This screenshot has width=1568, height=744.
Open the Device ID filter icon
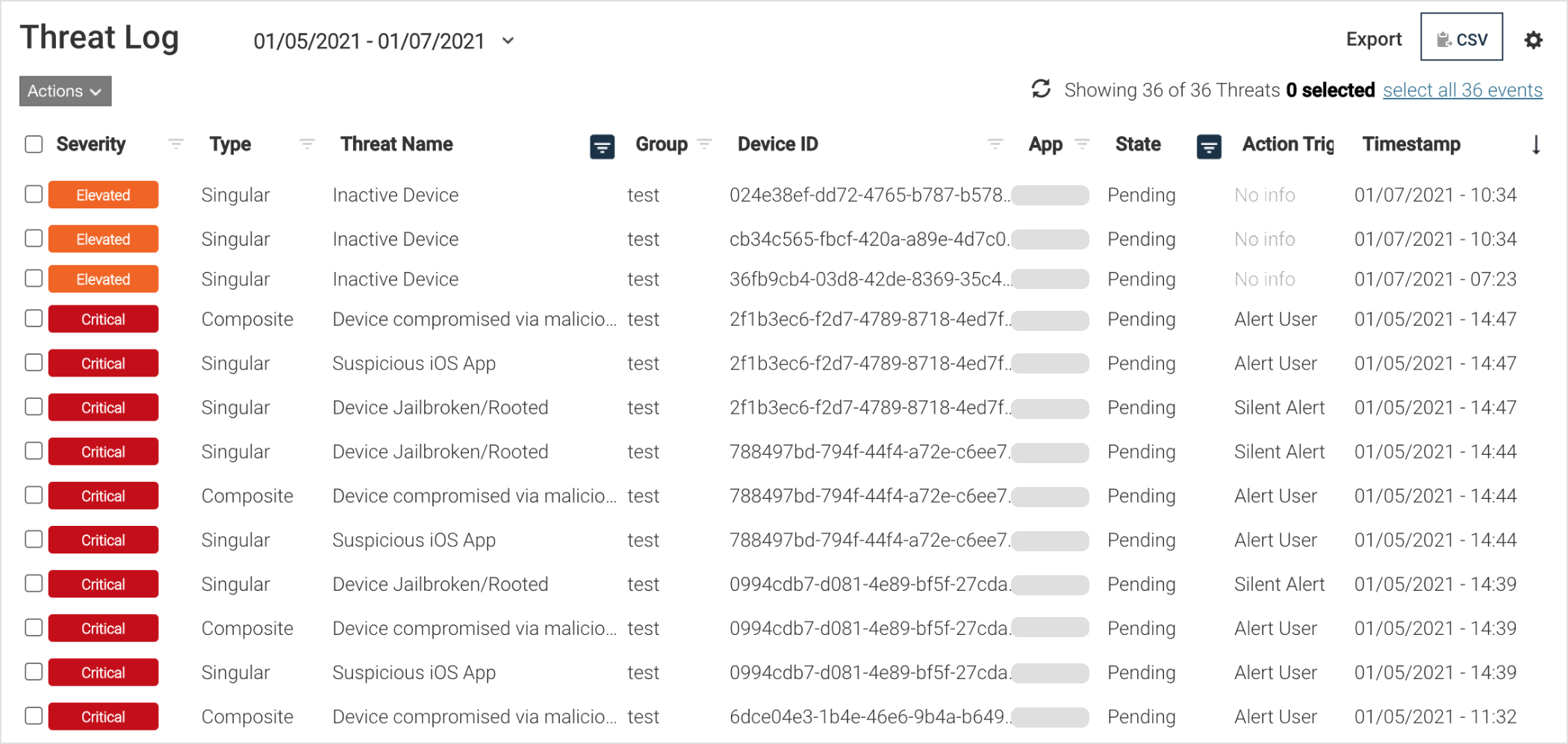pyautogui.click(x=995, y=143)
